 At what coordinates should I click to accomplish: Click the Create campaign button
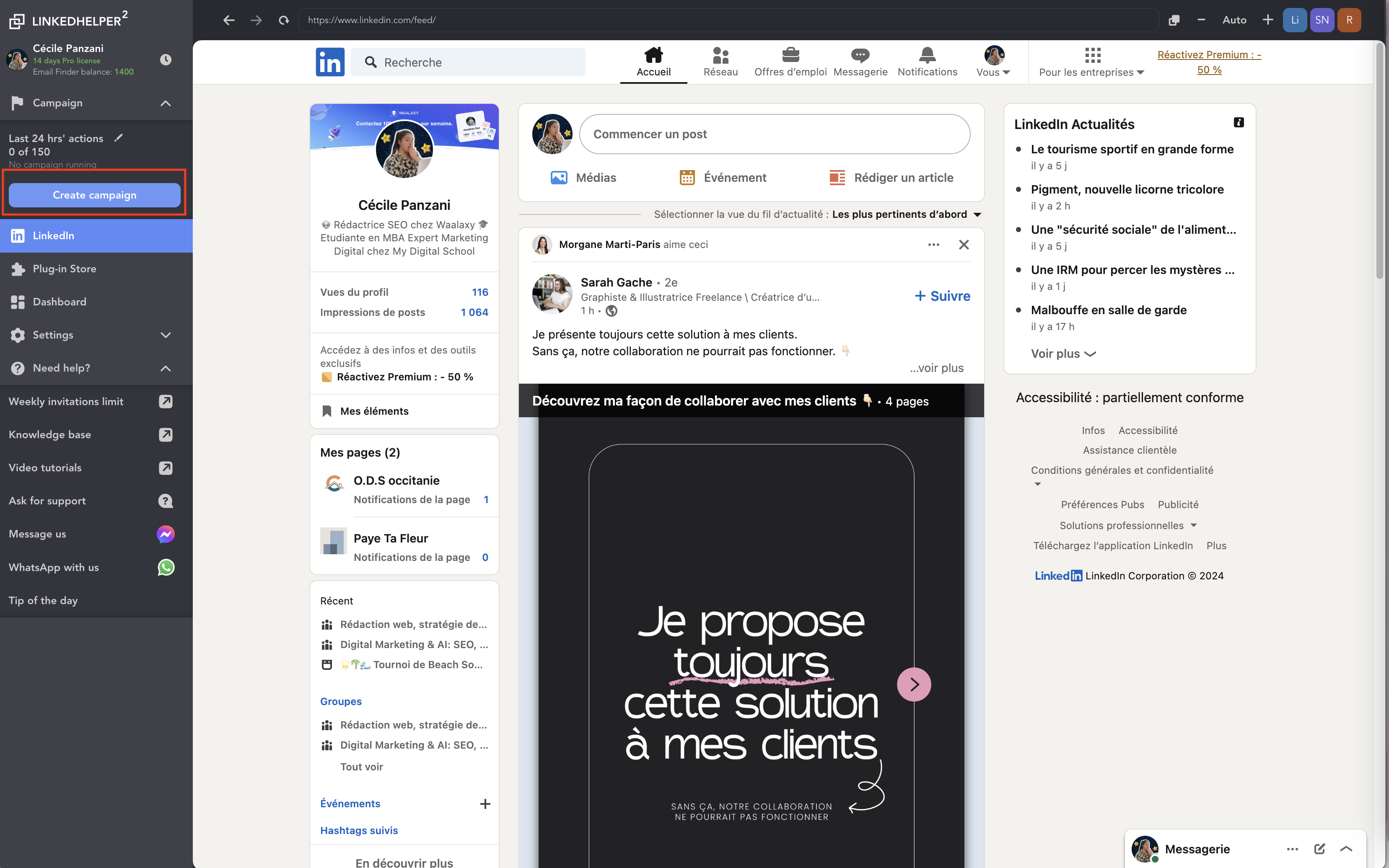[94, 195]
